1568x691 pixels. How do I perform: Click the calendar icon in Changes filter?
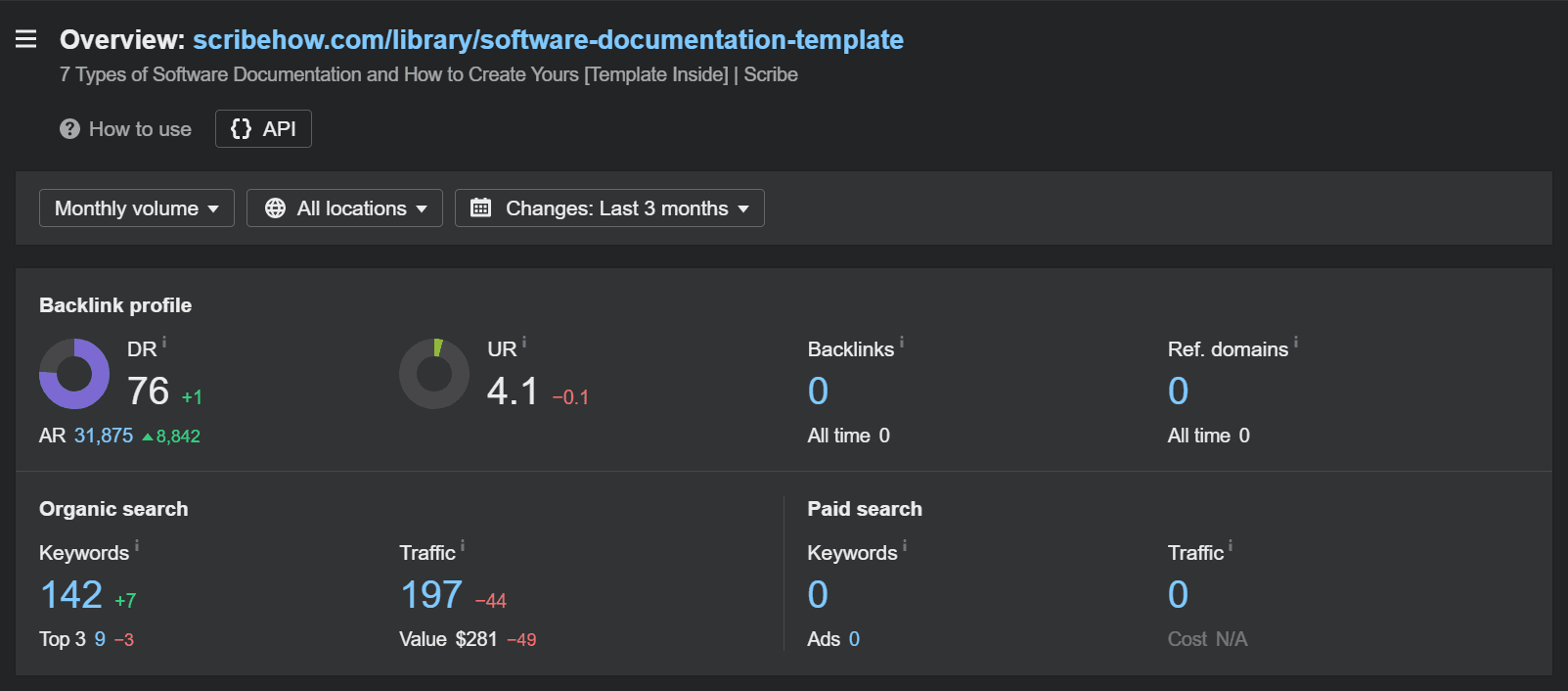(x=481, y=207)
